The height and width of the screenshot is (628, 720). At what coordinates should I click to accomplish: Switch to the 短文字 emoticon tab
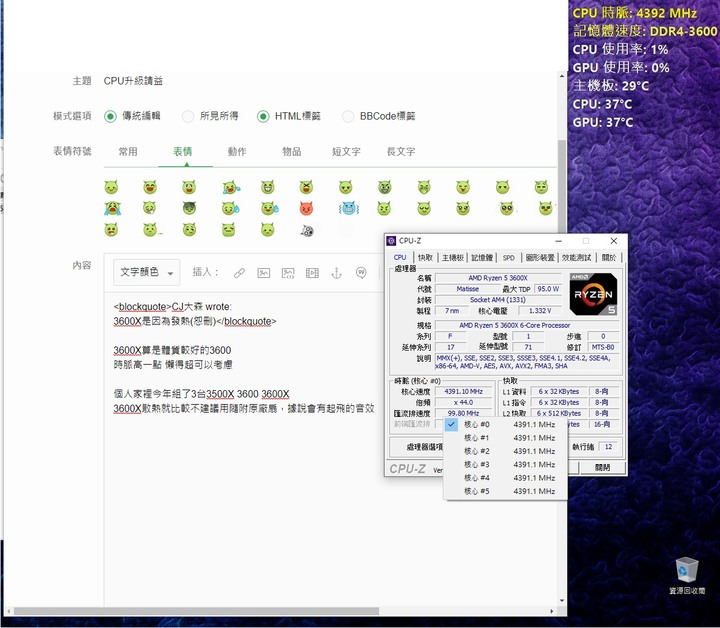346,151
